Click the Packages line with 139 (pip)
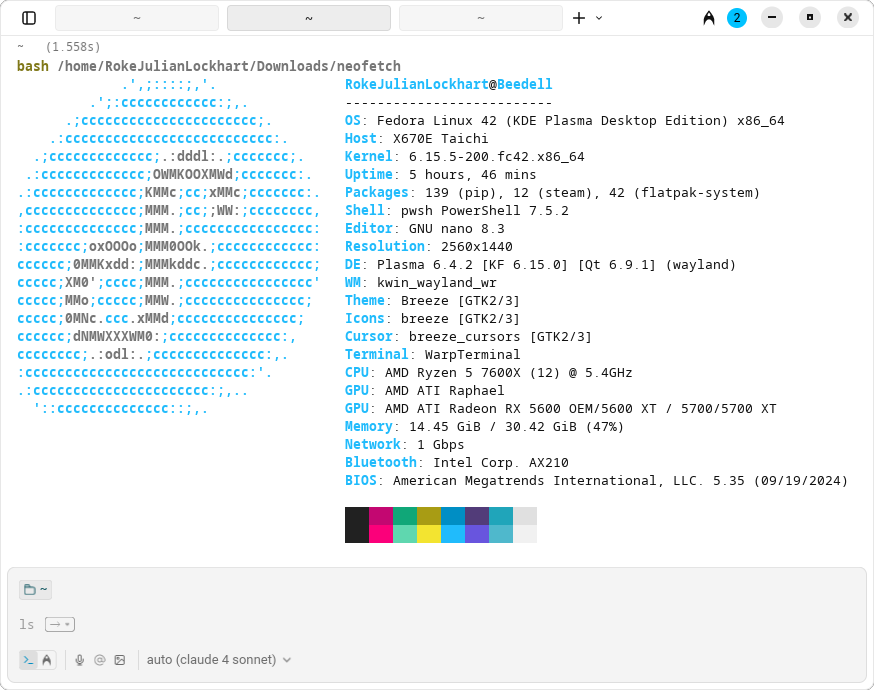 tap(552, 193)
